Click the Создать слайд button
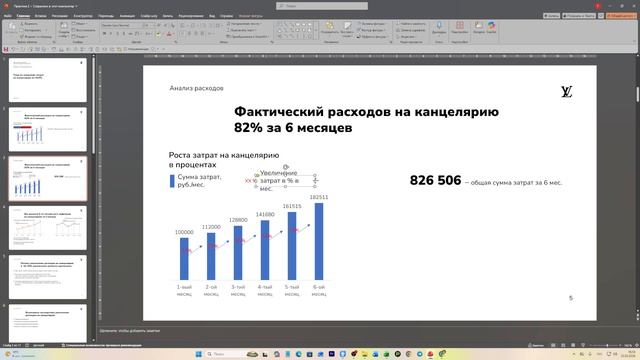The image size is (640, 360). click(64, 30)
